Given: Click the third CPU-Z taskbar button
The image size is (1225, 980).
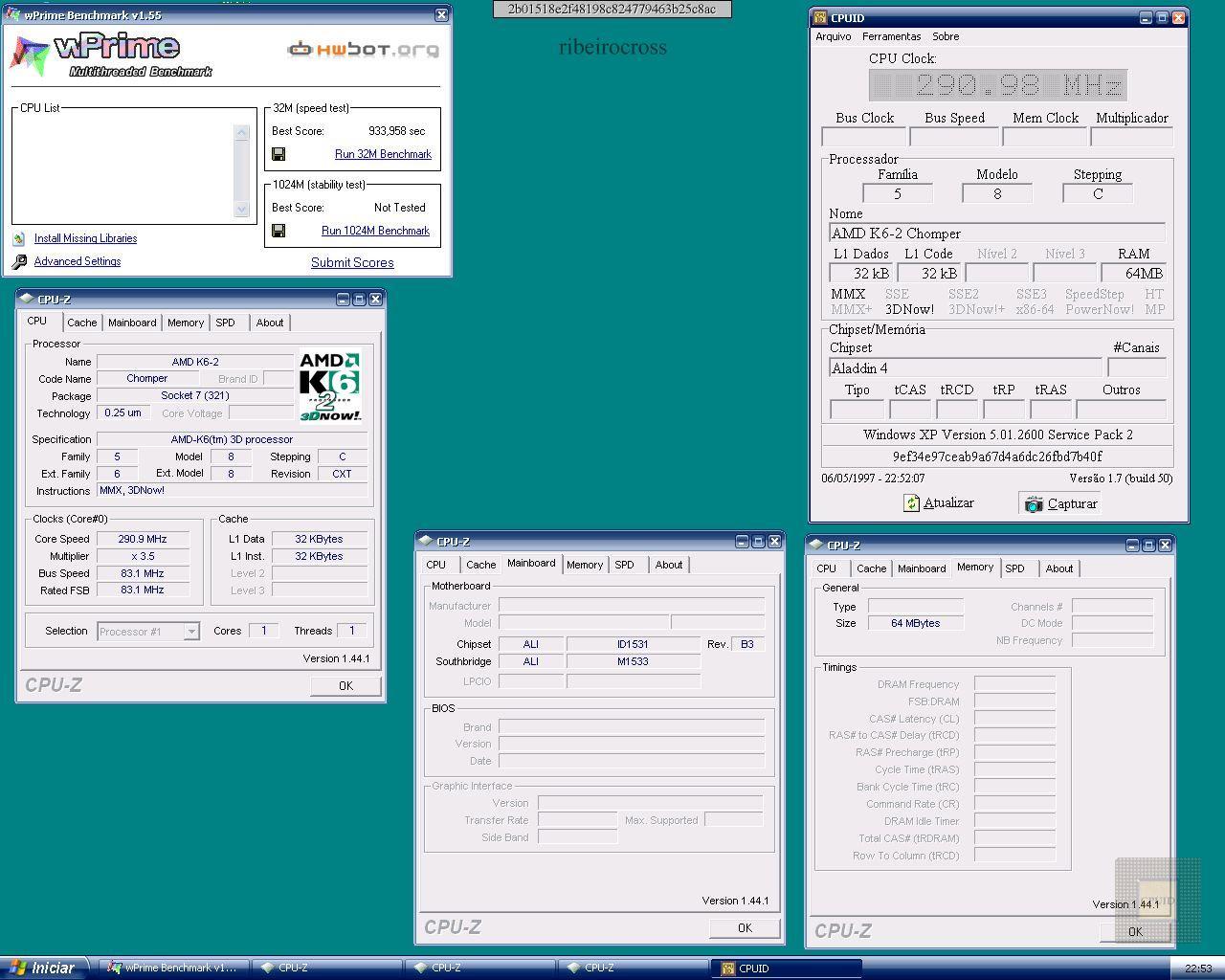Looking at the screenshot, I should click(633, 968).
